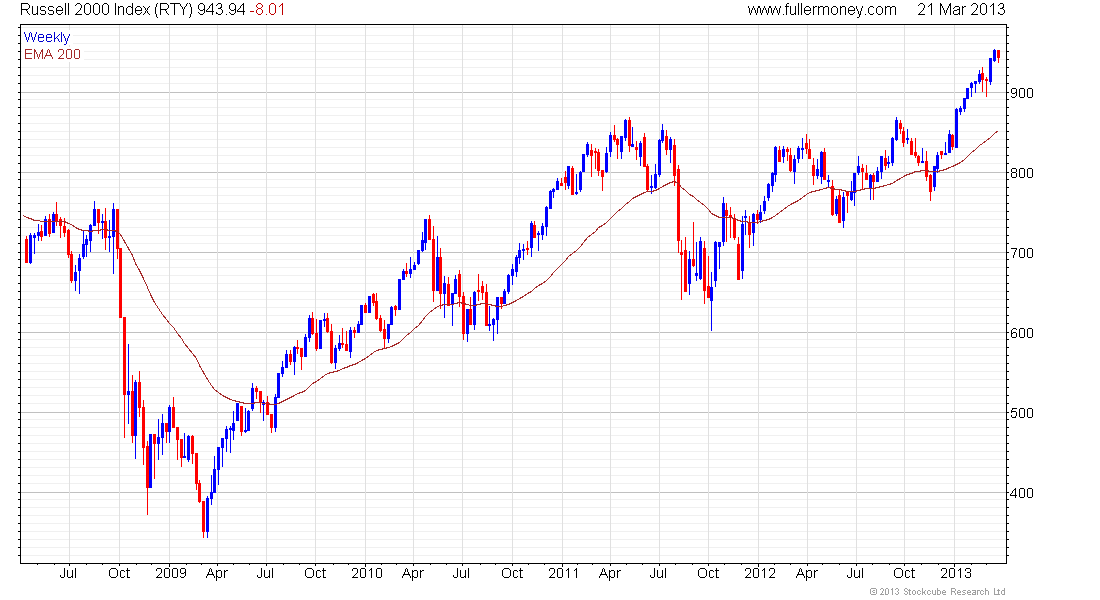The height and width of the screenshot is (600, 1100).
Task: Click the 2013 year axis label
Action: (955, 573)
